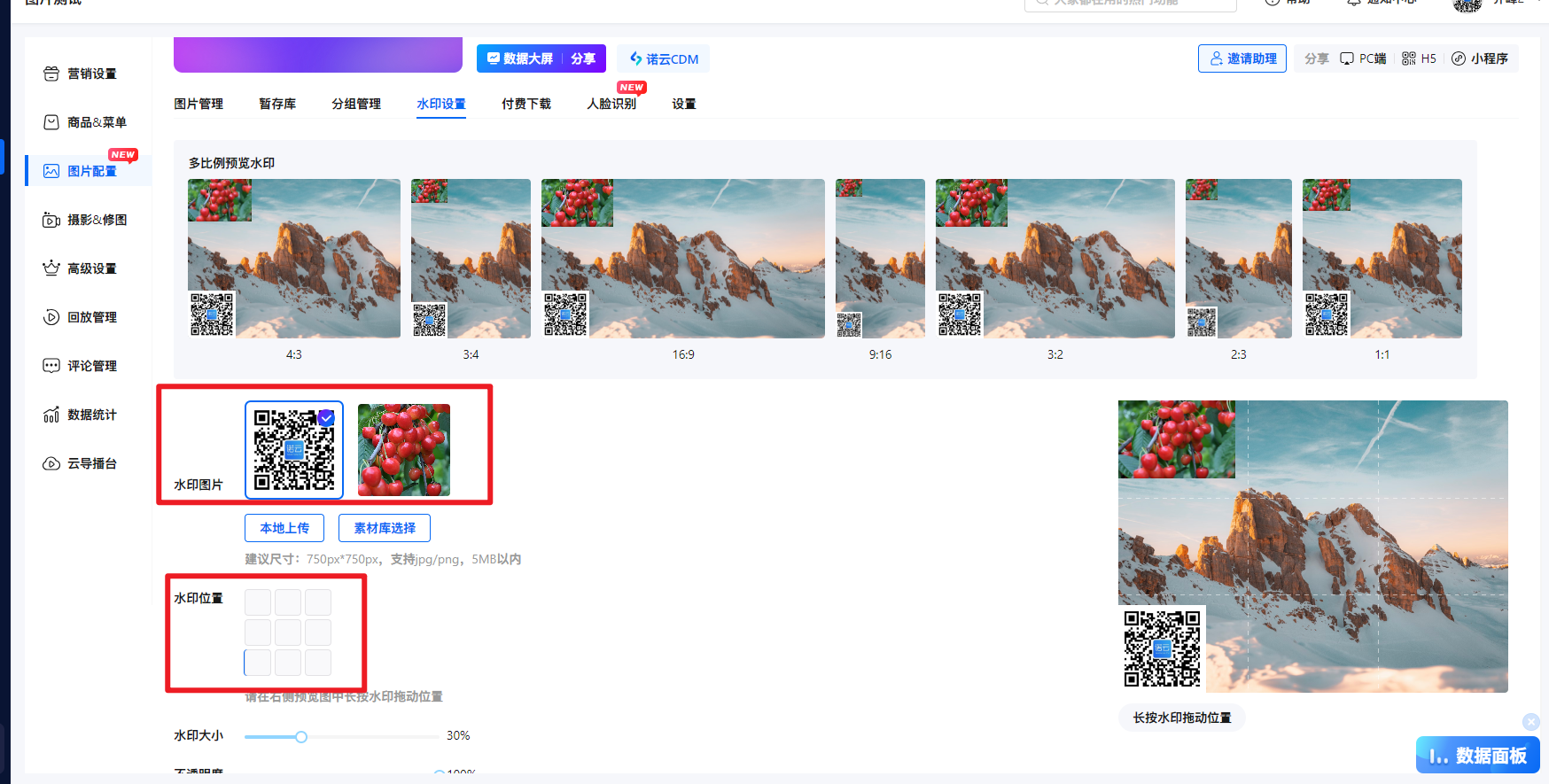1549x784 pixels.
Task: Click the 30% watermark size value
Action: coord(458,735)
